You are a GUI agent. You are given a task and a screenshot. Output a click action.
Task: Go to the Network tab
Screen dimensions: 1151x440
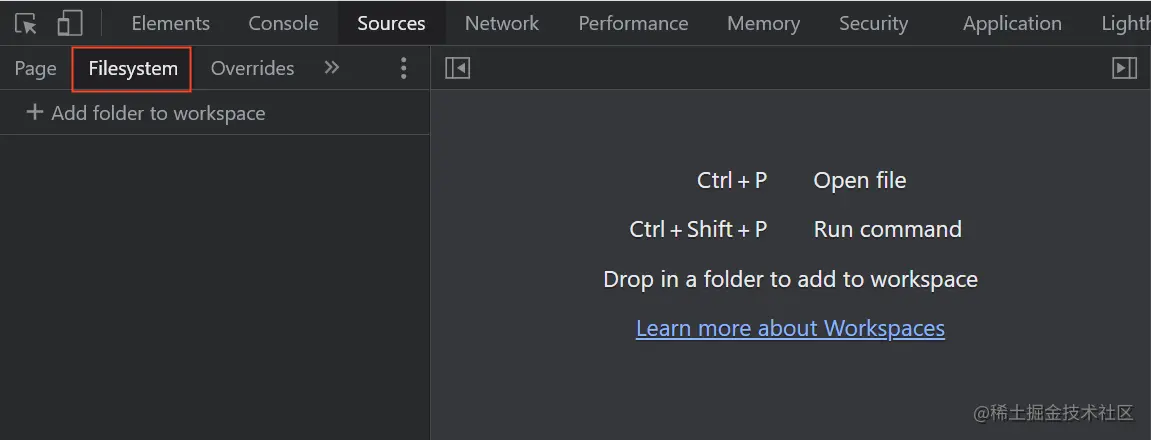[x=502, y=23]
